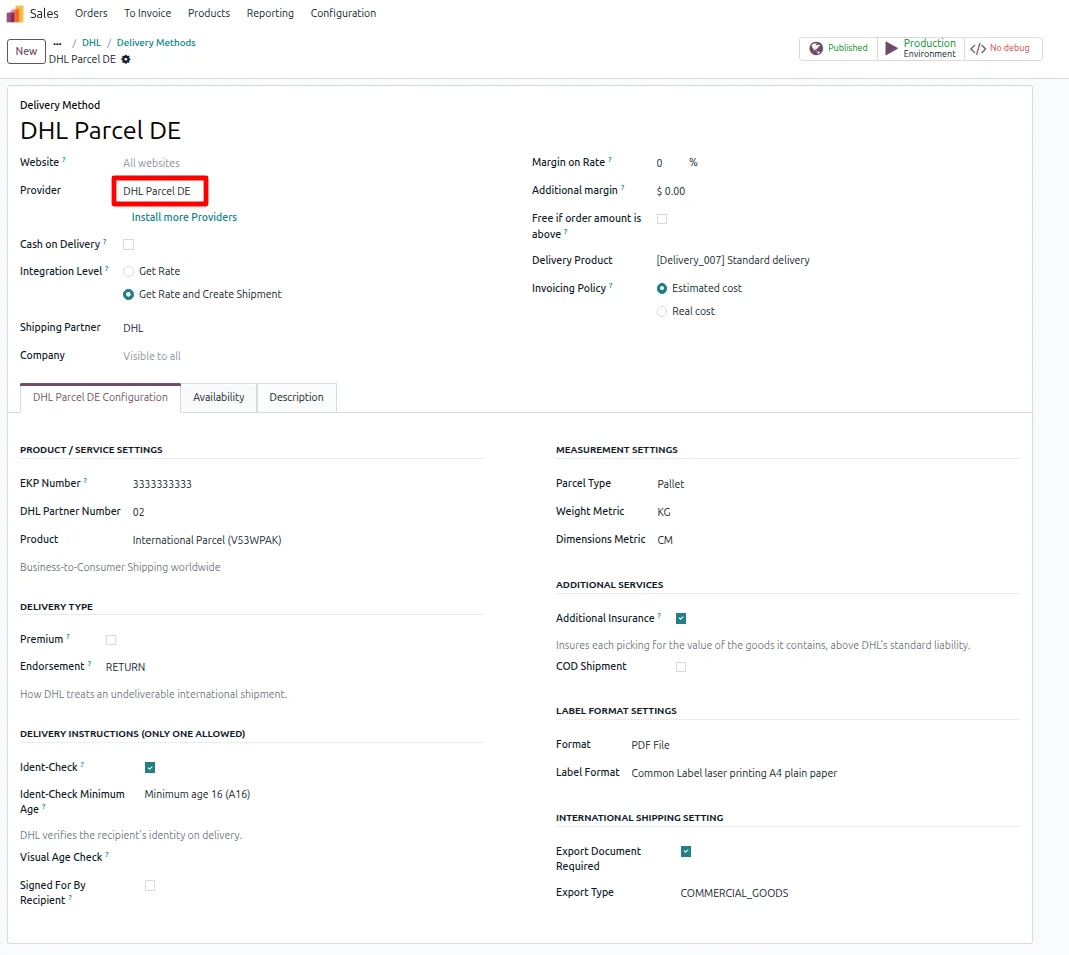Toggle the Premium checkbox
Image resolution: width=1069 pixels, height=955 pixels.
(x=111, y=639)
